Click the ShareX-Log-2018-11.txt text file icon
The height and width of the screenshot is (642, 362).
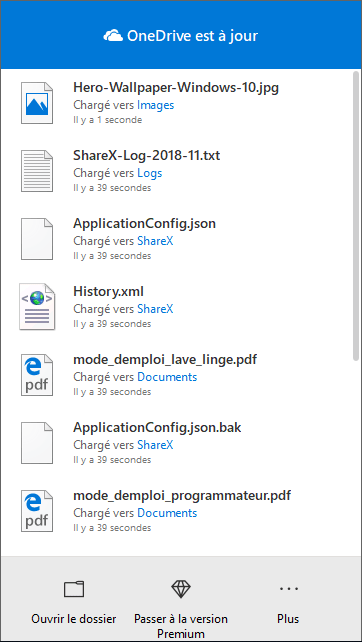coord(37,171)
